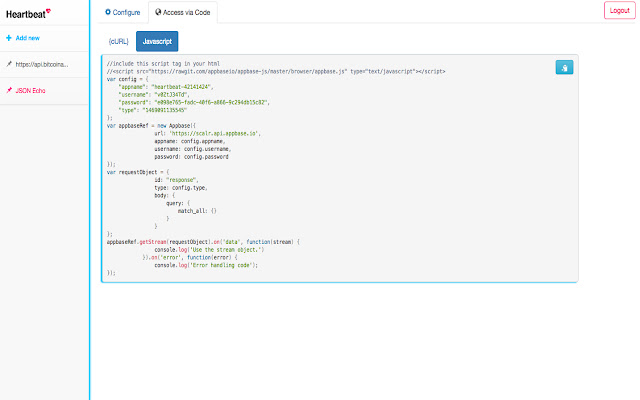
Task: Click the "username" config line
Action: point(154,95)
